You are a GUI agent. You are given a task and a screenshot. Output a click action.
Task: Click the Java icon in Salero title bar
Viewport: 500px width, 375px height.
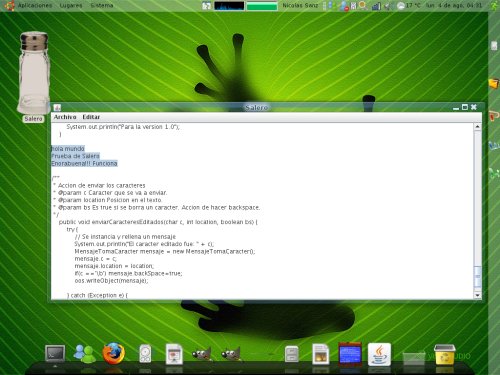click(x=57, y=107)
